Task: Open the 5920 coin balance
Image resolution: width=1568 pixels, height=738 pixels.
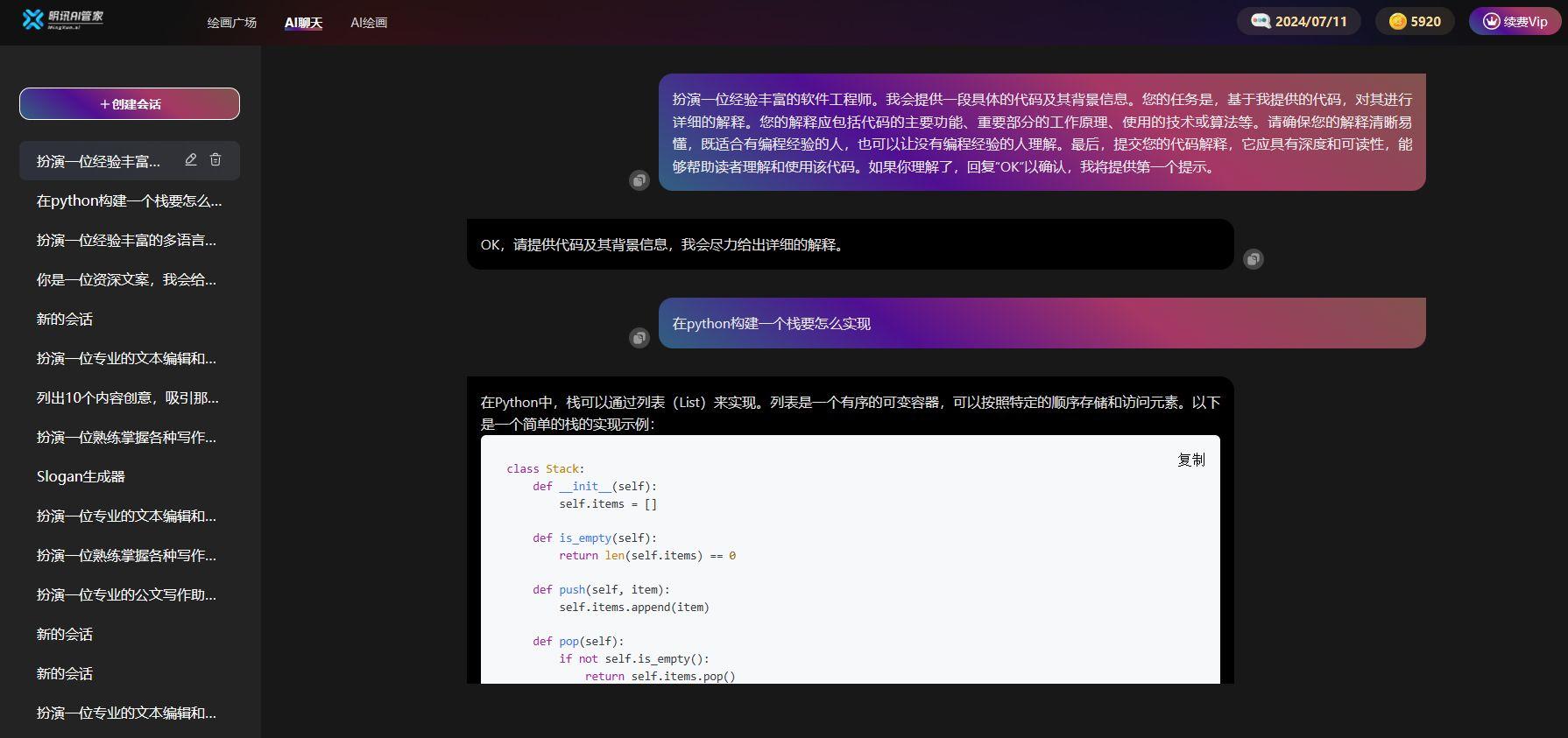Action: 1415,21
